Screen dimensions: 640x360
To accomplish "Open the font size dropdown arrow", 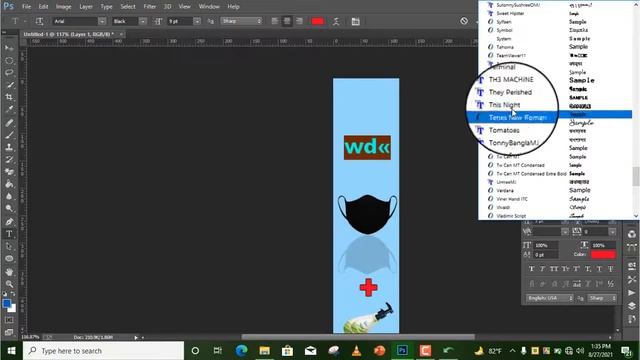I will [x=197, y=21].
